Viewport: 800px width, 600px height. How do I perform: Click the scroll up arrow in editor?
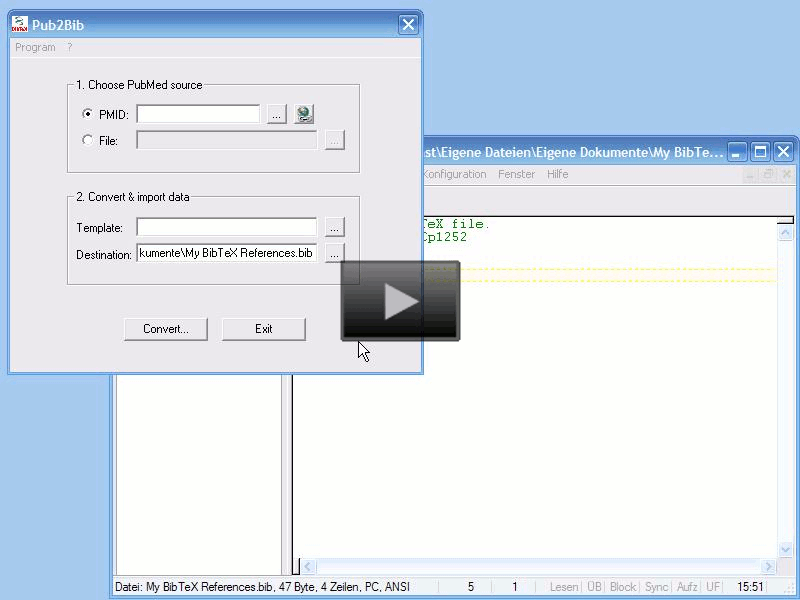coord(785,231)
